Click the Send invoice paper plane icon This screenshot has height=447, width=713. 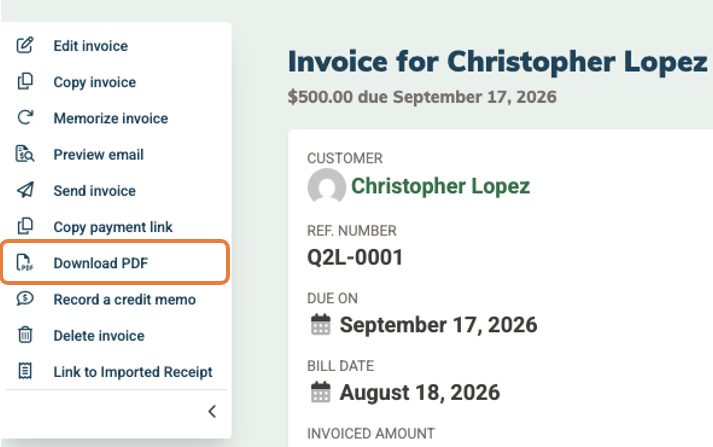coord(25,190)
